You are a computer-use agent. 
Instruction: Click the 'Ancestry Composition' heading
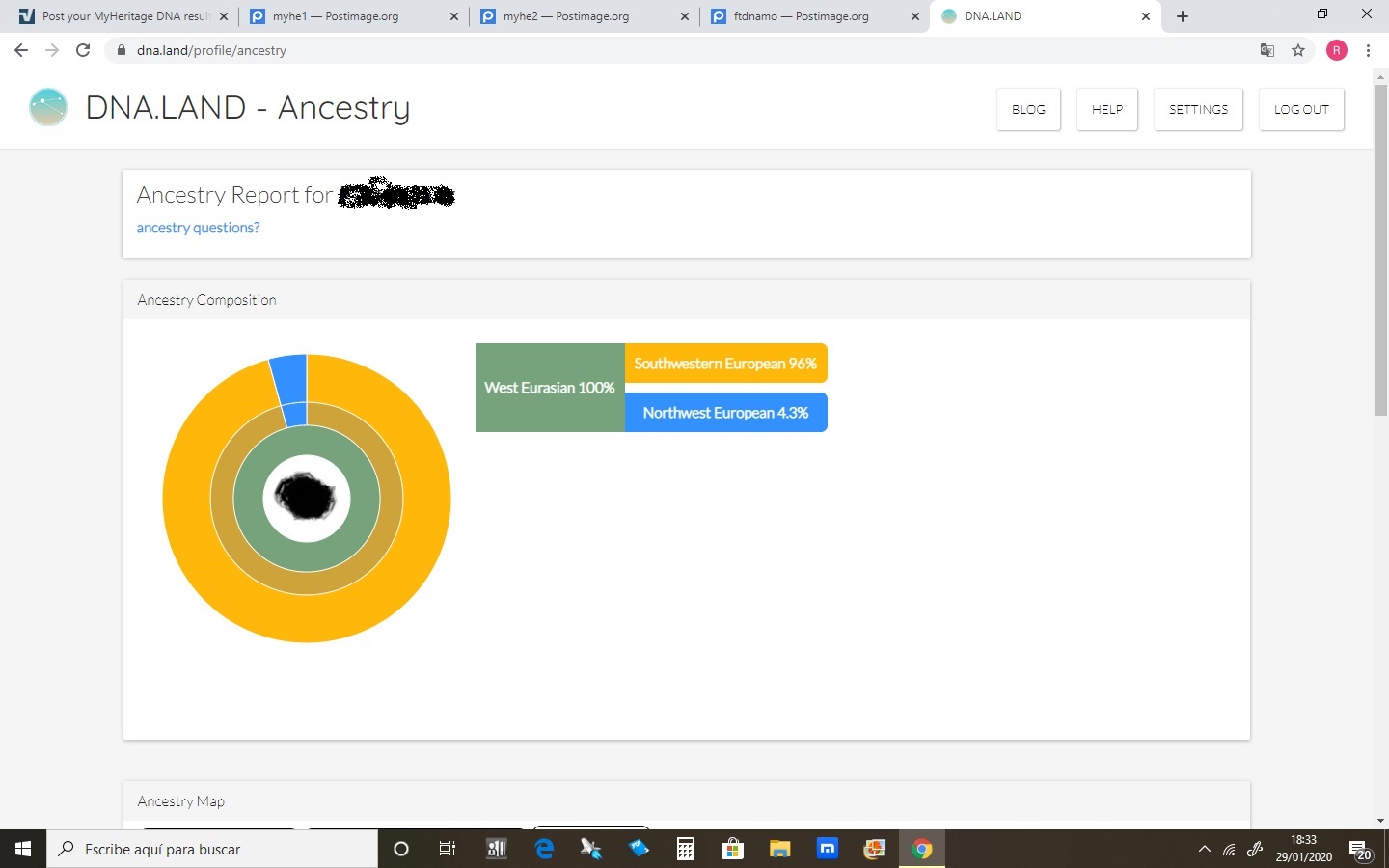point(206,300)
